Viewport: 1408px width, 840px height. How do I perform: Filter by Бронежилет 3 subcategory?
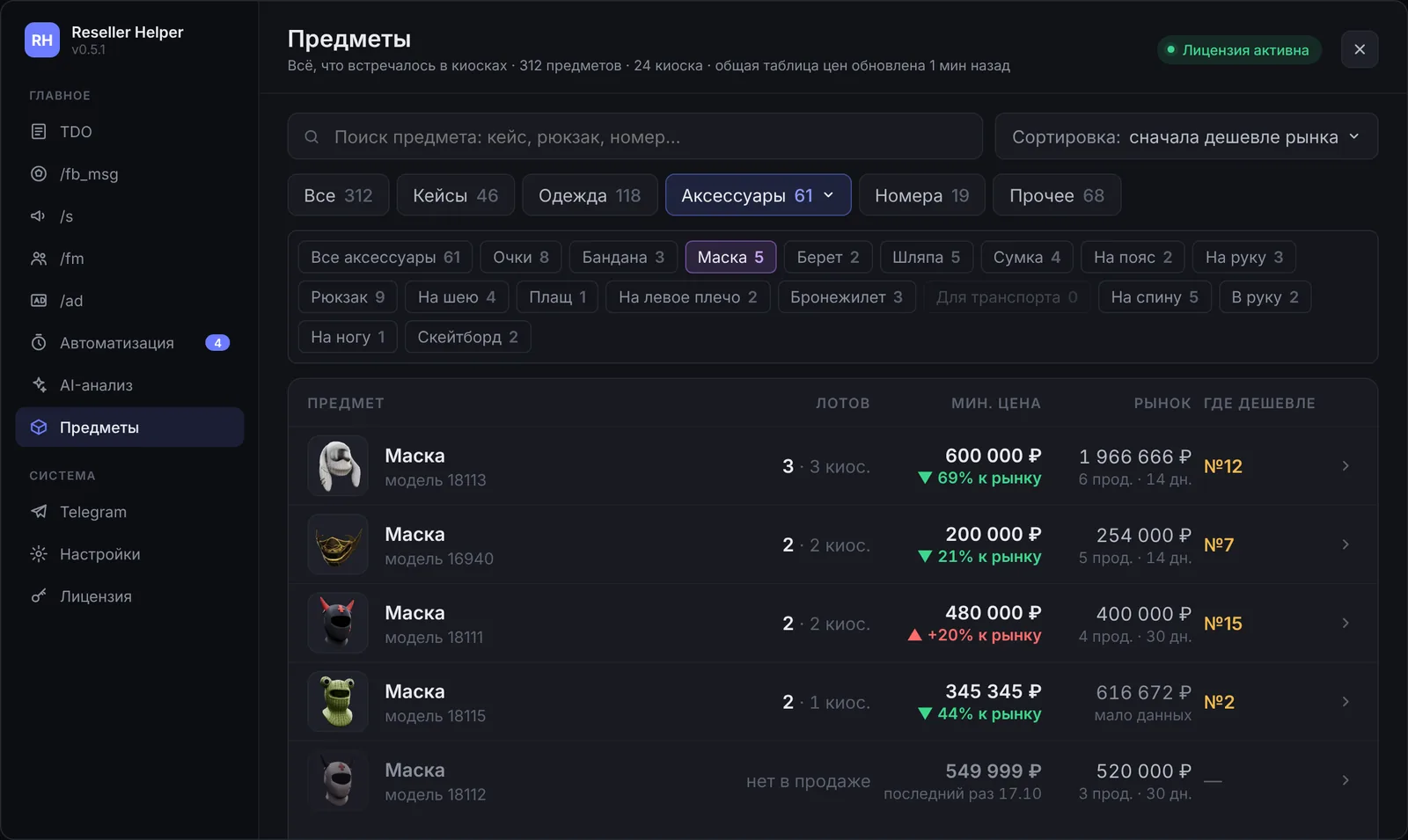(x=847, y=297)
